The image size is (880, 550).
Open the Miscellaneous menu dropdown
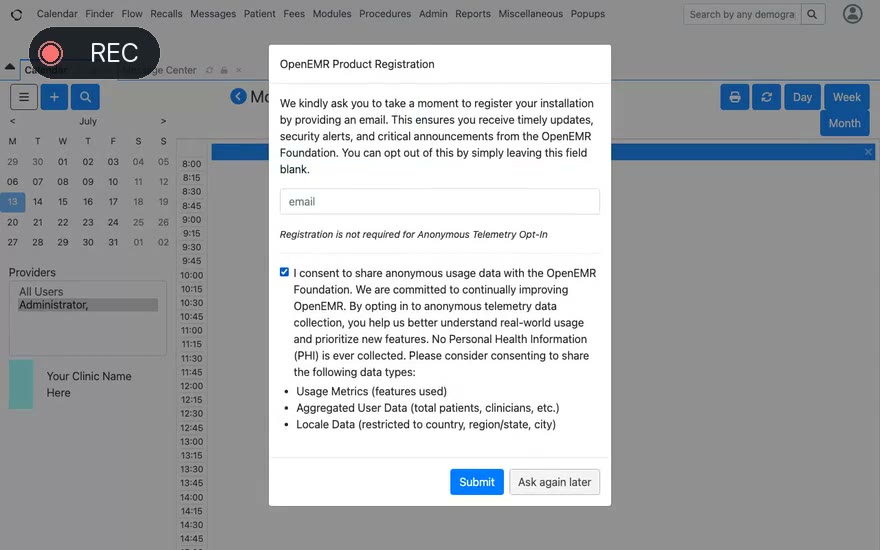click(530, 14)
